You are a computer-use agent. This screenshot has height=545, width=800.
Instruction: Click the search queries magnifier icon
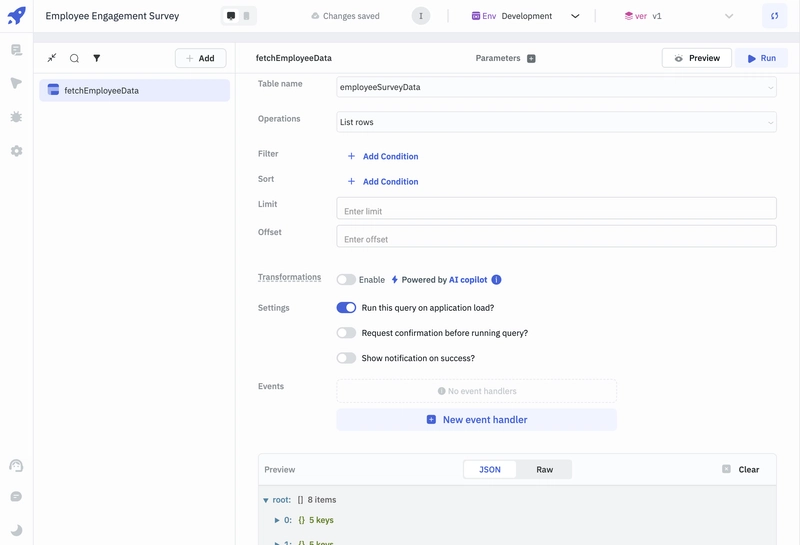coord(74,58)
